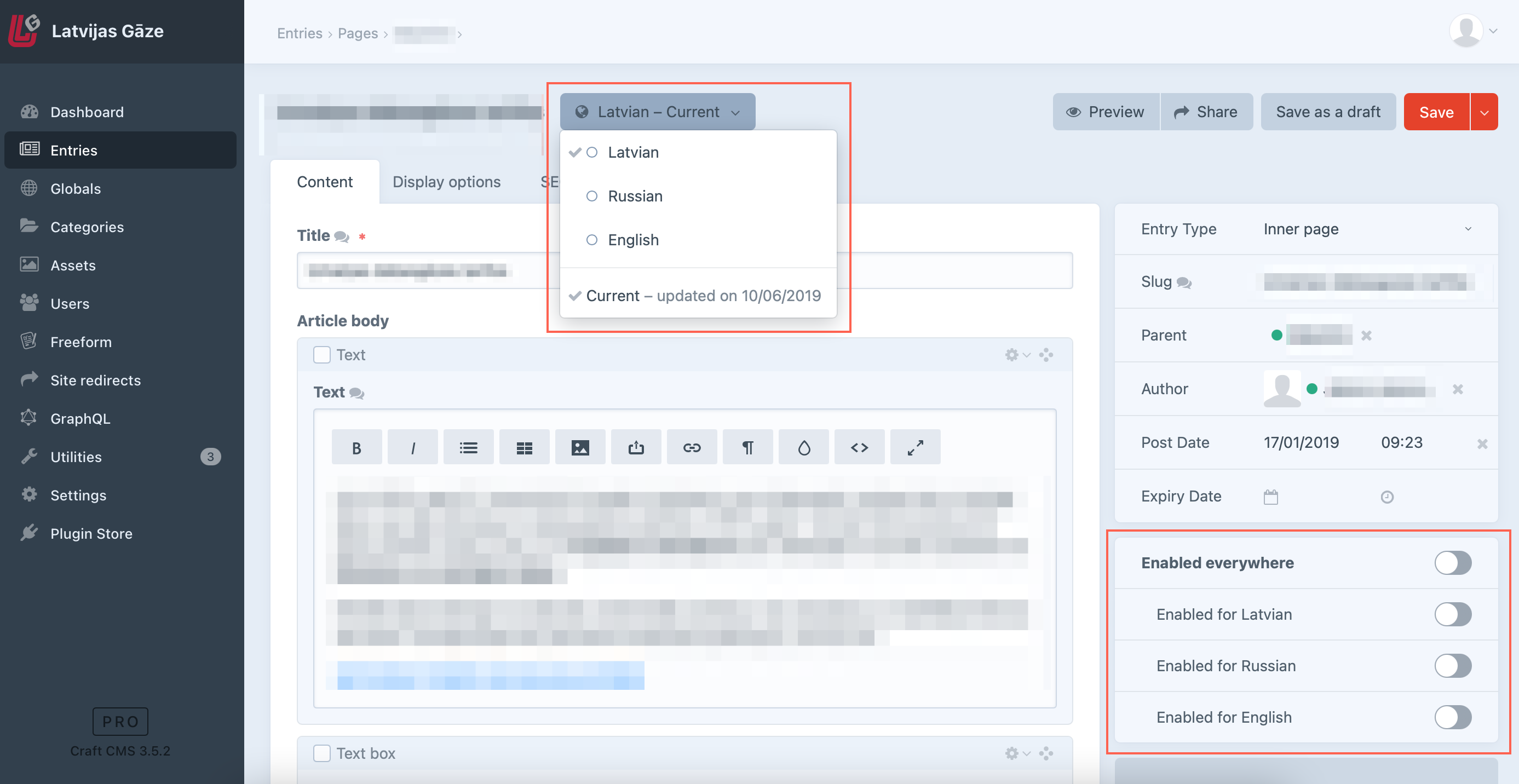Insert an image into Article body
Viewport: 1519px width, 784px height.
(x=580, y=447)
